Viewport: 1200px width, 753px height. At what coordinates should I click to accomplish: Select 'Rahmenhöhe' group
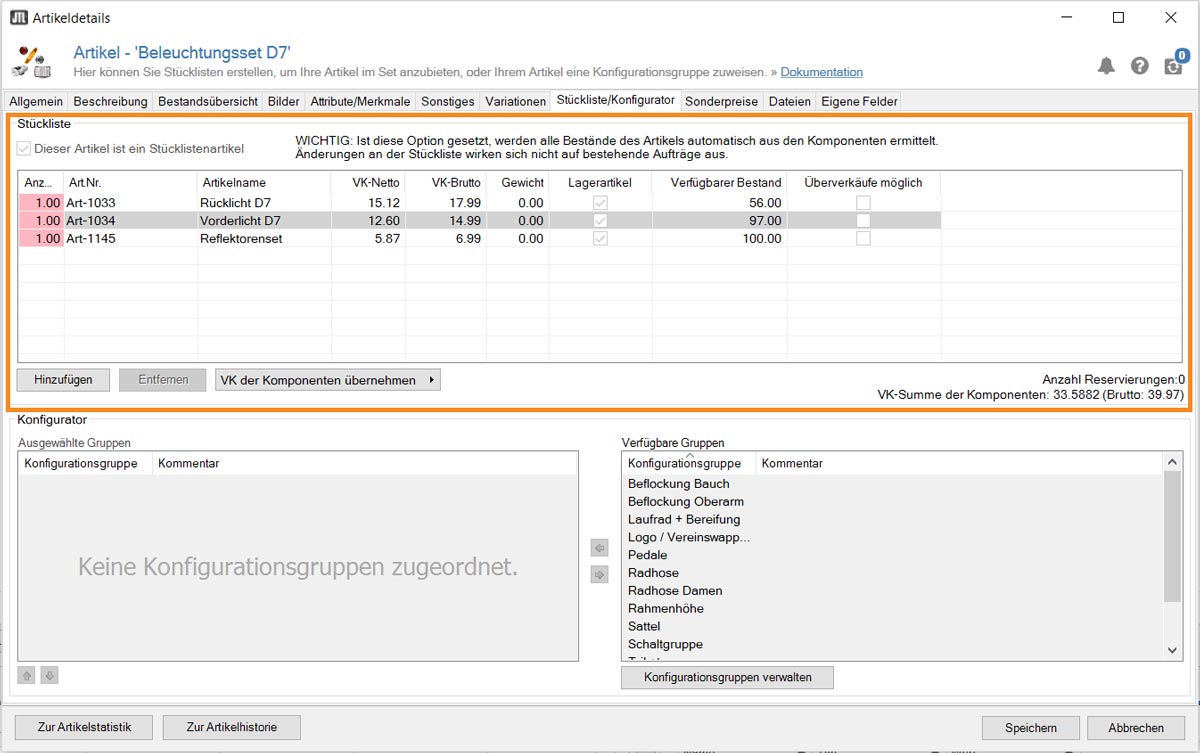tap(666, 609)
